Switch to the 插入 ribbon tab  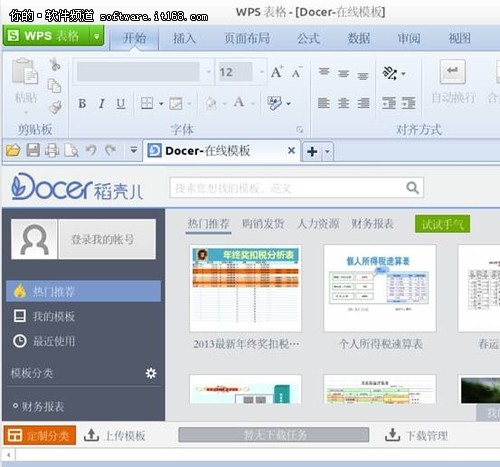click(x=184, y=39)
